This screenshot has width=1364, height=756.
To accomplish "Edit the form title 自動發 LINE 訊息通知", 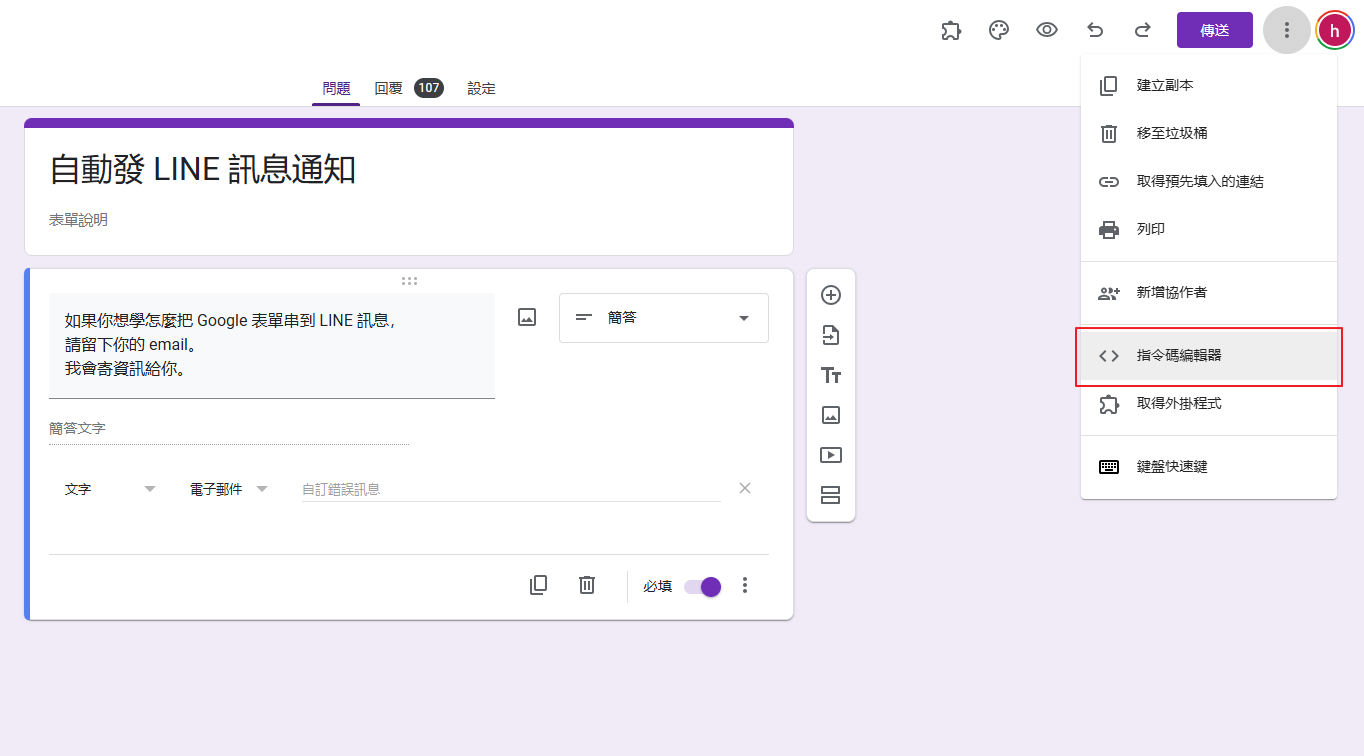I will (x=203, y=170).
